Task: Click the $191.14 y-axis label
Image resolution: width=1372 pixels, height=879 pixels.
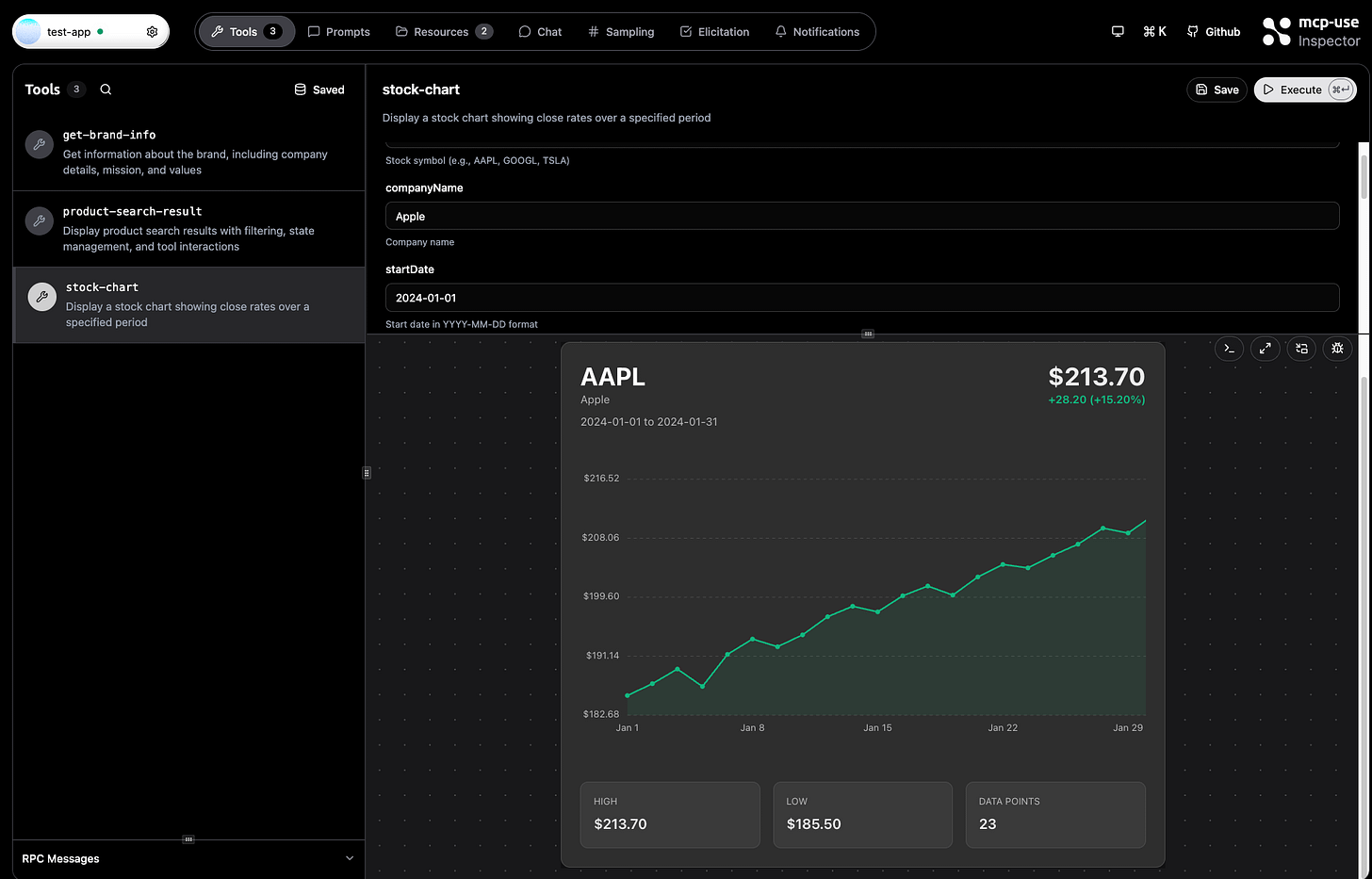Action: point(603,656)
